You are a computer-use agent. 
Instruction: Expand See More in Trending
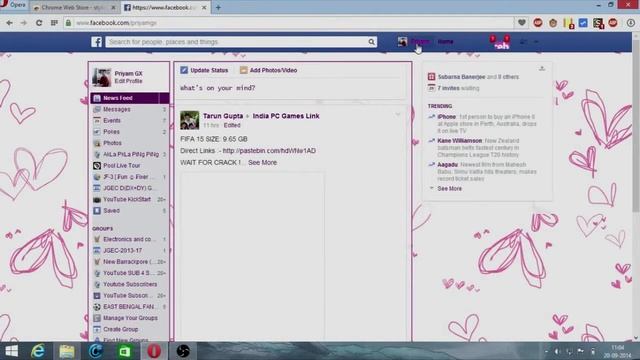tap(449, 189)
